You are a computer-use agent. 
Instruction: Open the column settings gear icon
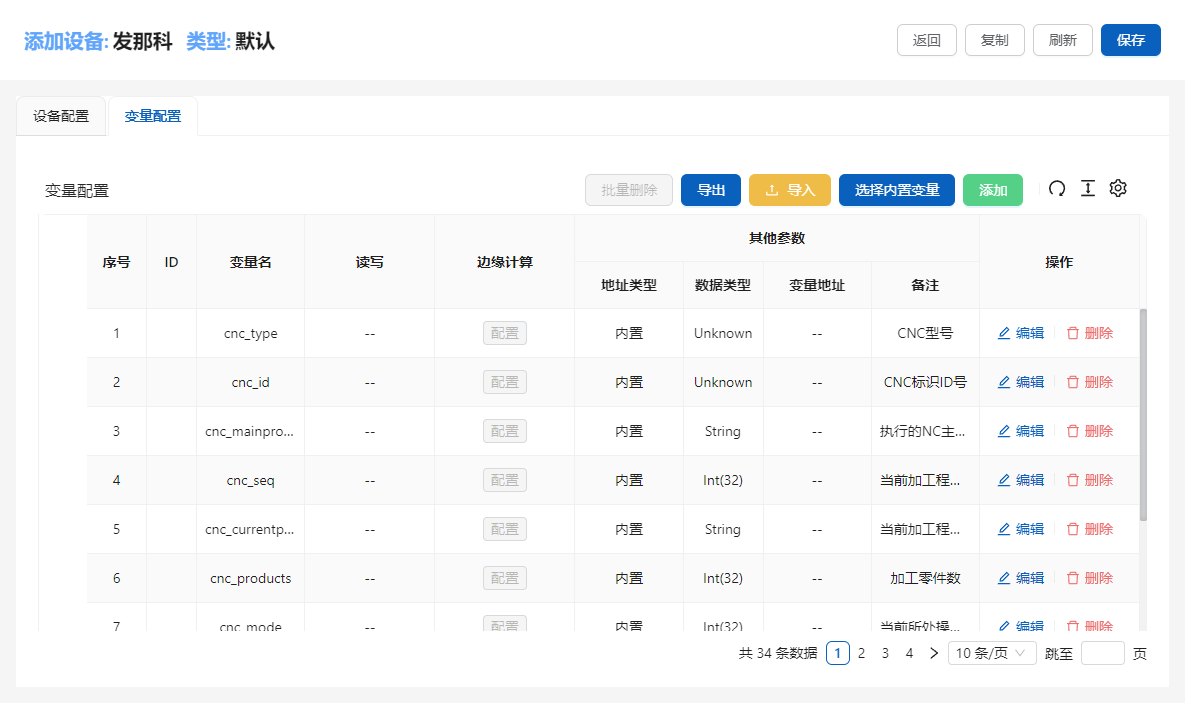pyautogui.click(x=1118, y=189)
